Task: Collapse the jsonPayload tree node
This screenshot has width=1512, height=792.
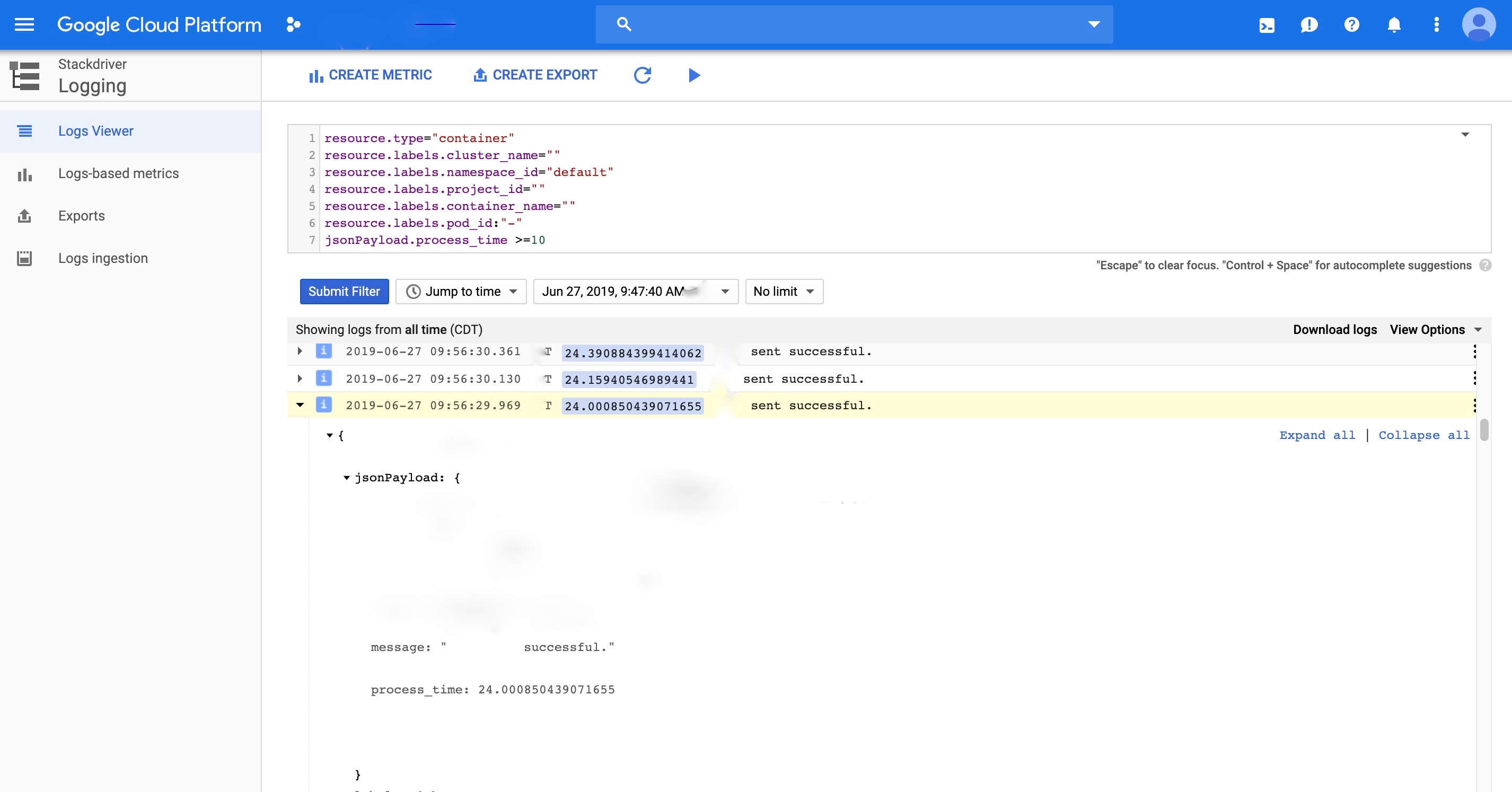Action: tap(346, 478)
